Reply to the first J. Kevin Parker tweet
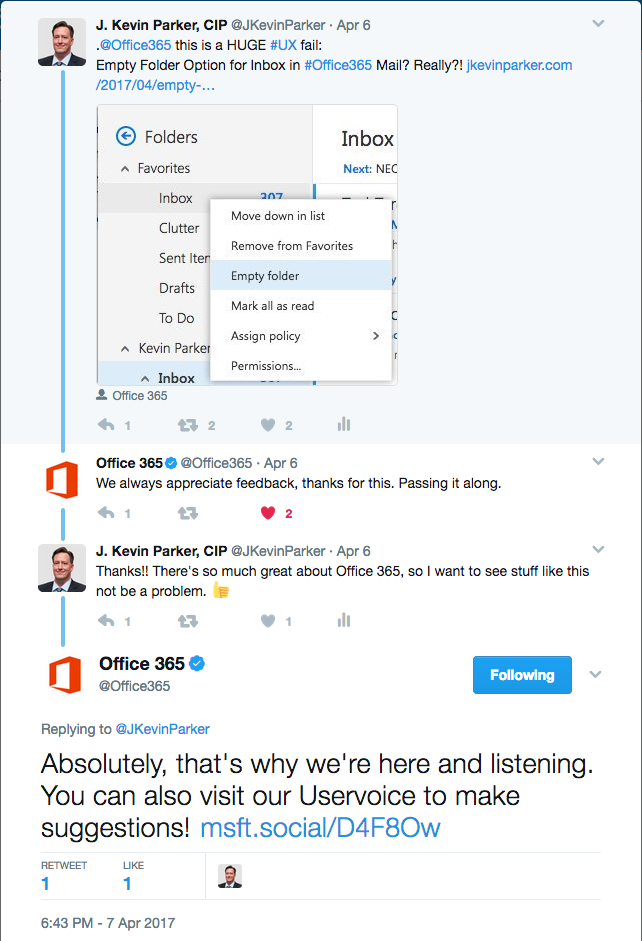 coord(106,425)
